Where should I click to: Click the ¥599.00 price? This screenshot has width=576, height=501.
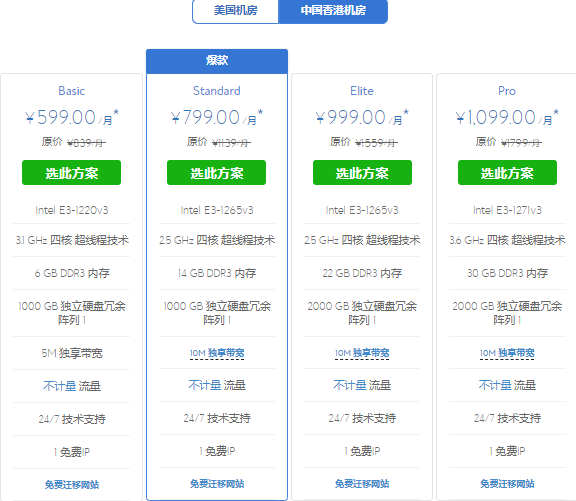[x=72, y=118]
